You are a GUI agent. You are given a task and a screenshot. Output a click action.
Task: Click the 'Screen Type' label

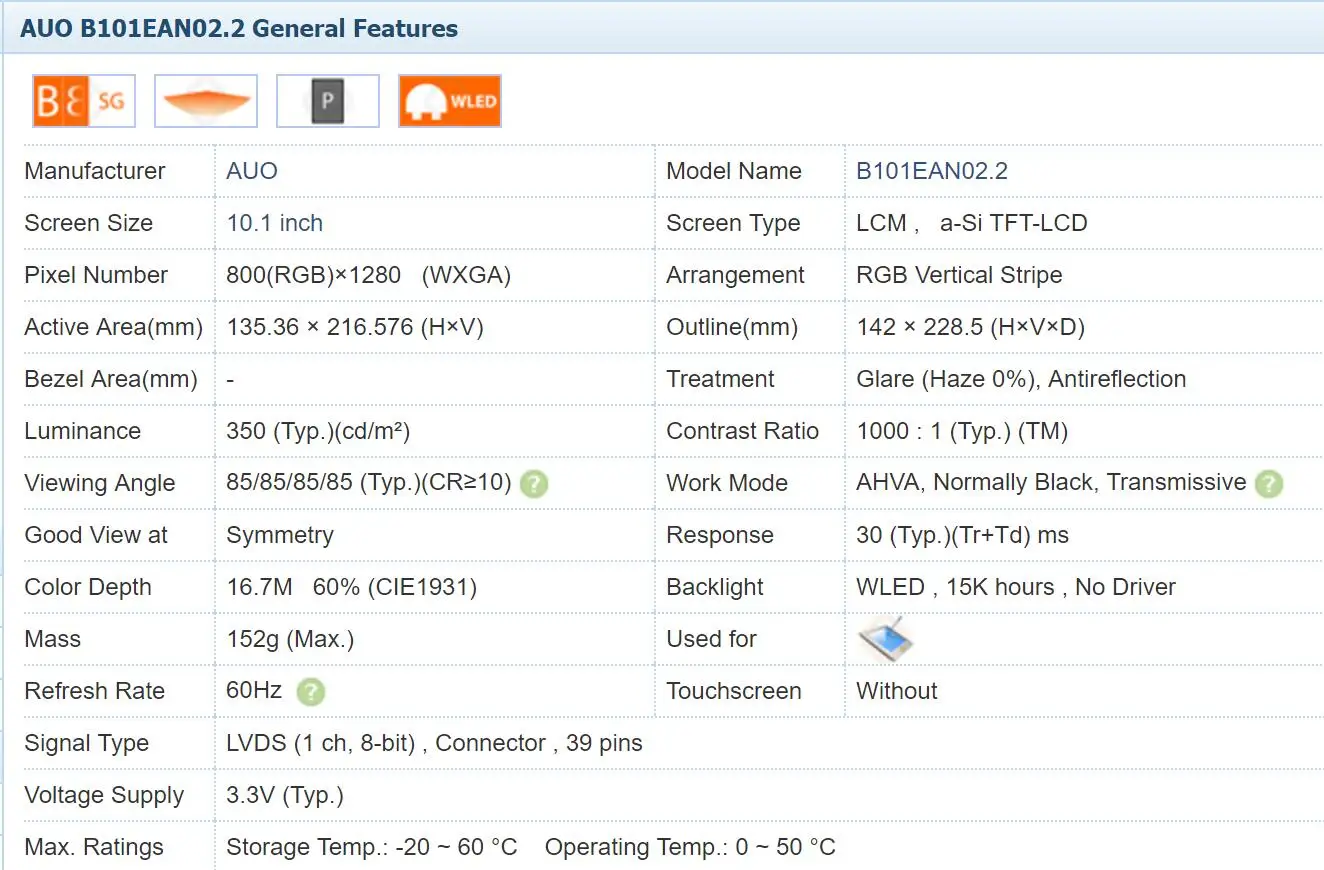(733, 223)
